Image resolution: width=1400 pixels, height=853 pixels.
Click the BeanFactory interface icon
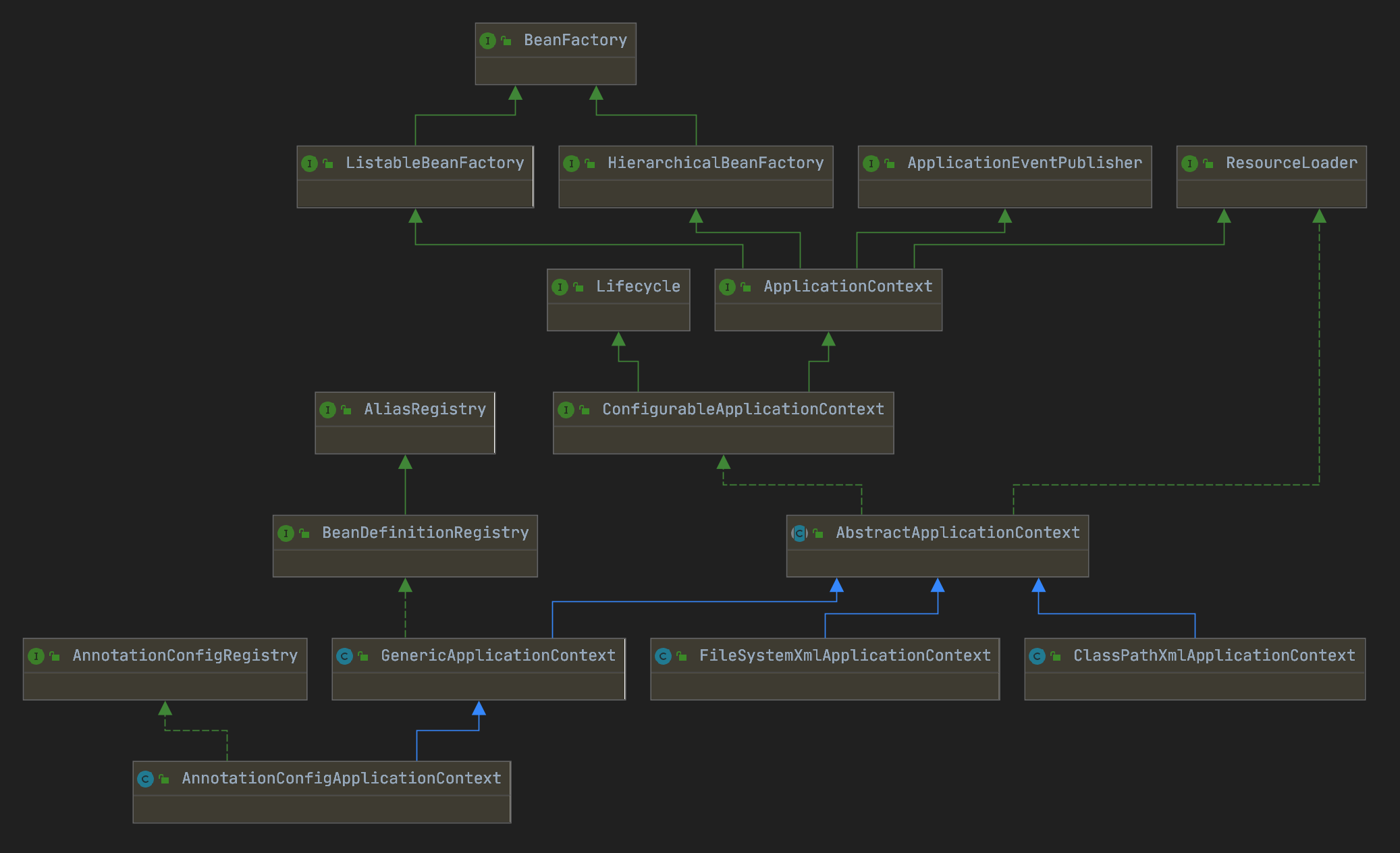click(487, 40)
